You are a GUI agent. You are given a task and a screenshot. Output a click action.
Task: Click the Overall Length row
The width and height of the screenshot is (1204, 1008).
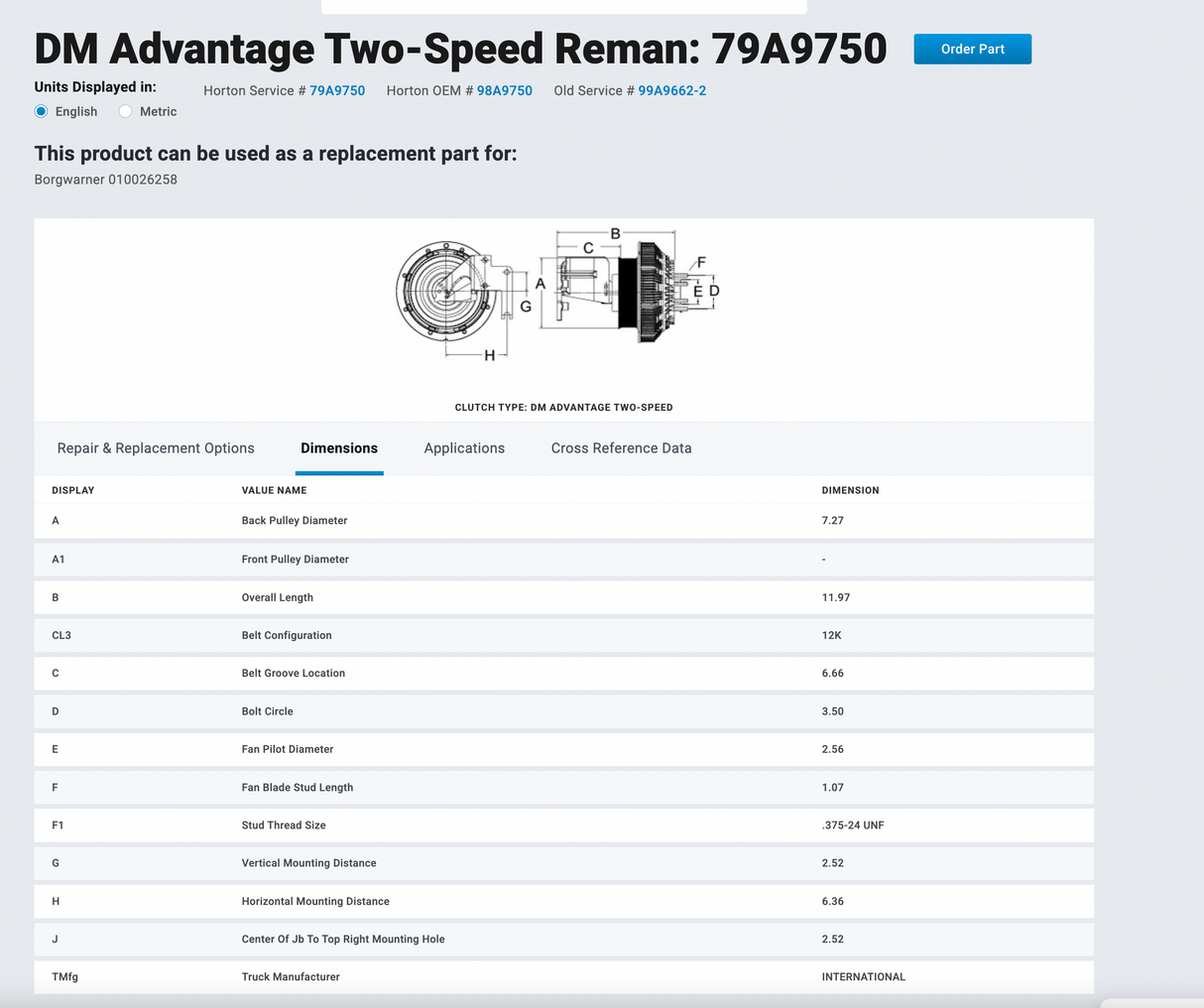tap(563, 597)
